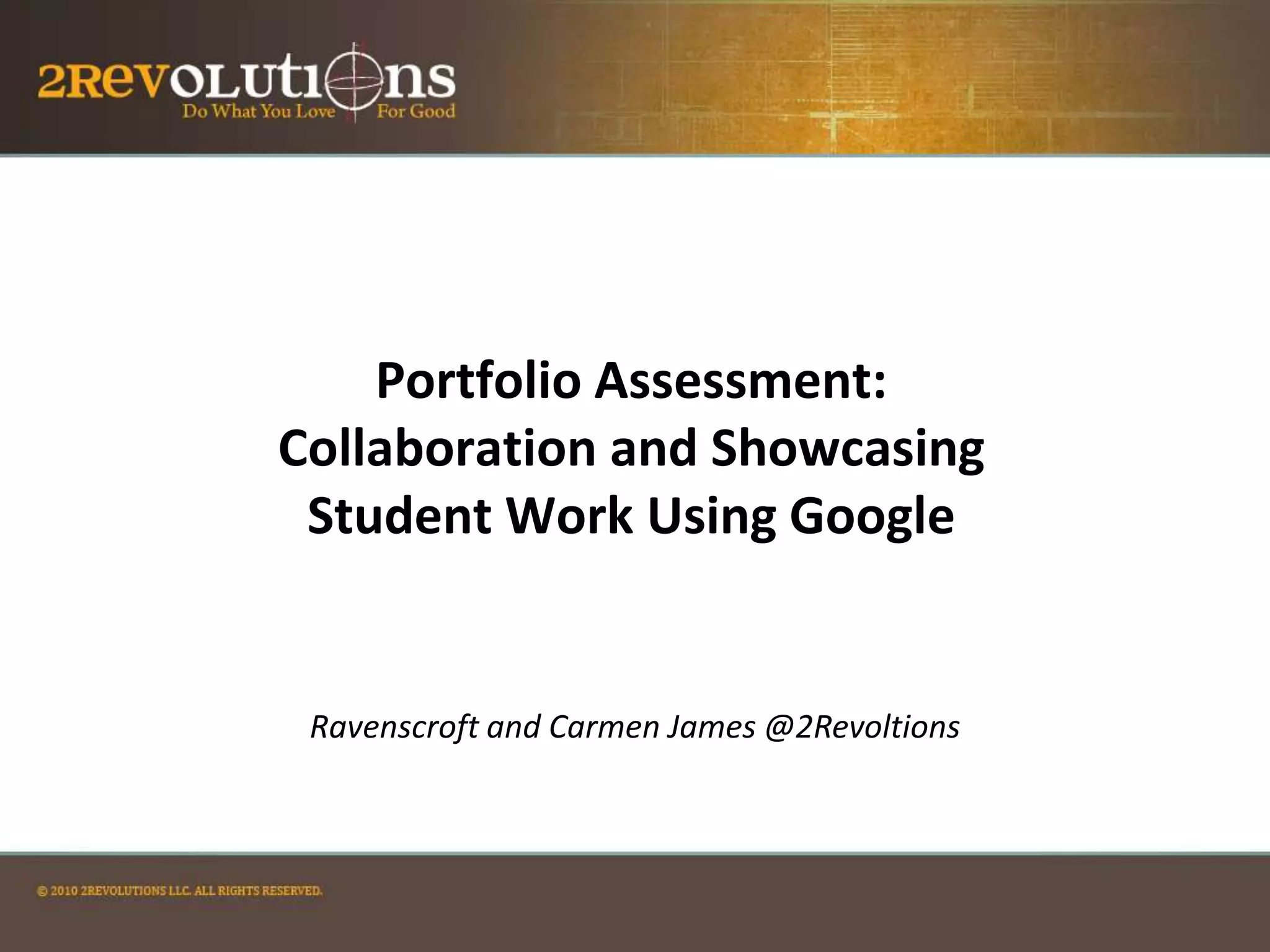The height and width of the screenshot is (952, 1270).
Task: Click the dark brown header area left of the logo
Action: click(x=17, y=81)
